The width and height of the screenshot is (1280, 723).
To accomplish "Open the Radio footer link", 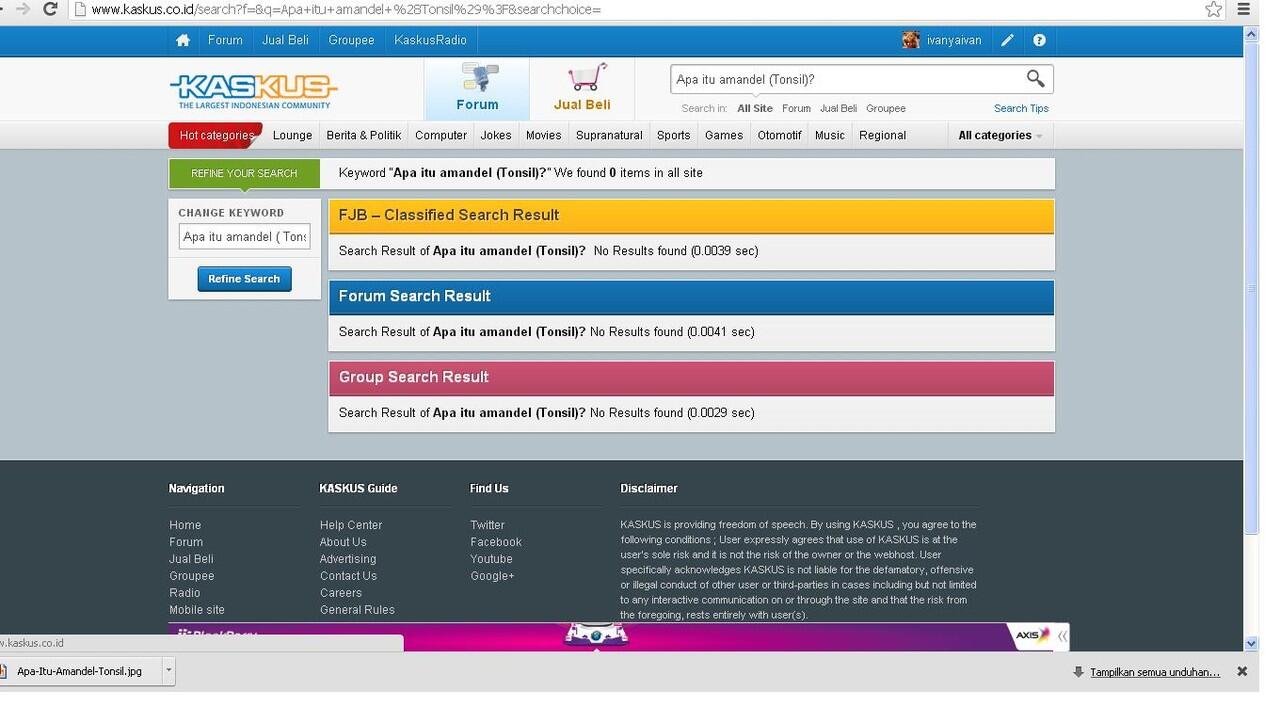I will click(x=185, y=593).
